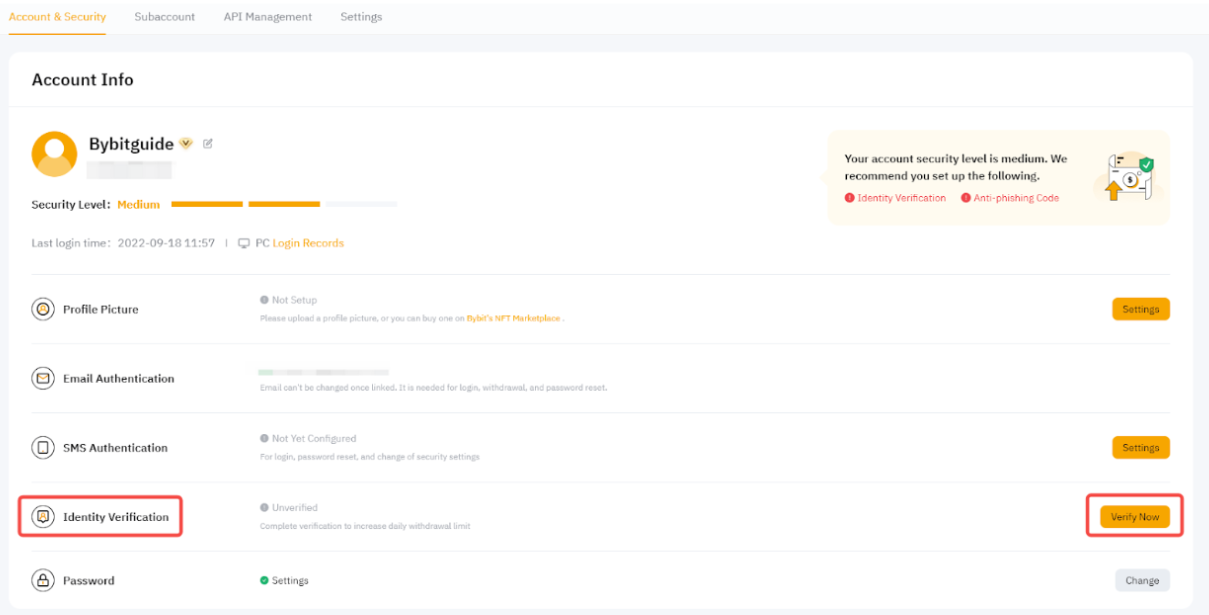This screenshot has width=1209, height=615.
Task: Open Settings for Profile Picture
Action: pyautogui.click(x=1140, y=309)
